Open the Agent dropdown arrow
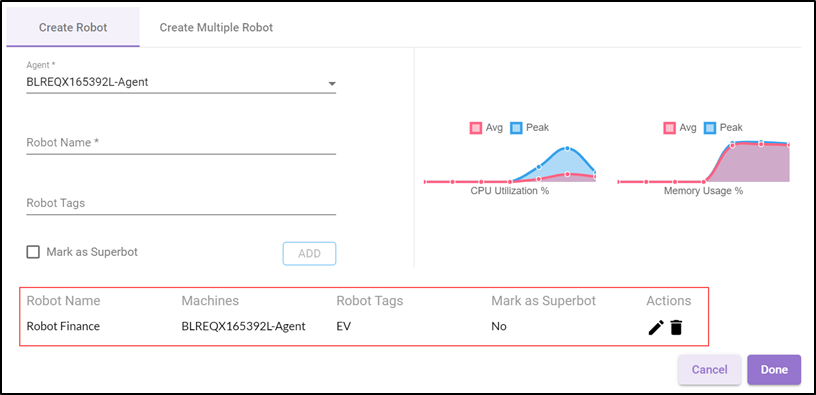 (332, 83)
